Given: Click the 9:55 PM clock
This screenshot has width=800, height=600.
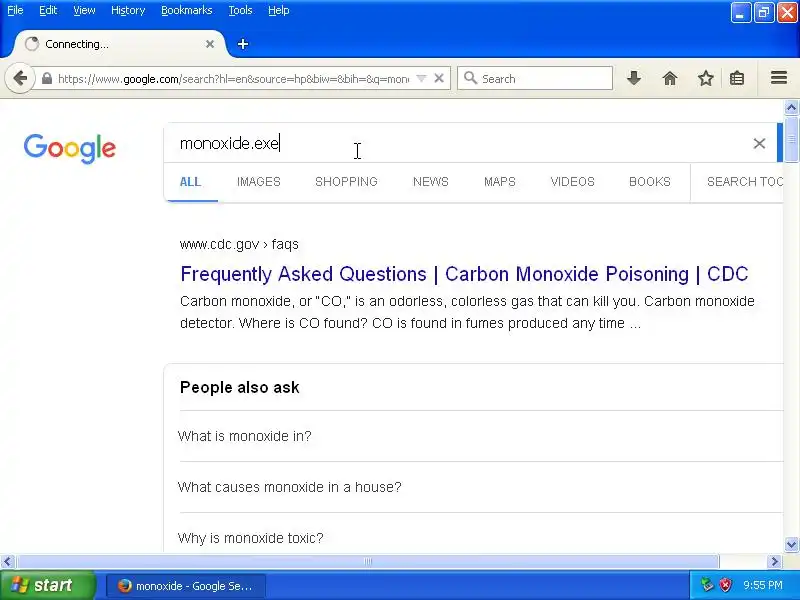Looking at the screenshot, I should coord(763,585).
